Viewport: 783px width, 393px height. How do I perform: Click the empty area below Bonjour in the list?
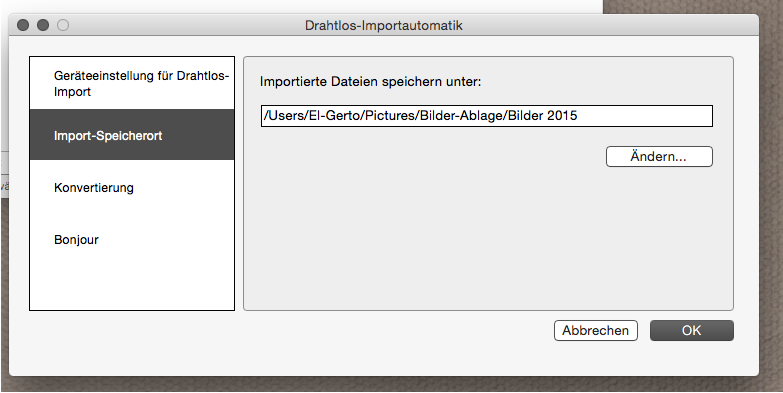[x=132, y=287]
